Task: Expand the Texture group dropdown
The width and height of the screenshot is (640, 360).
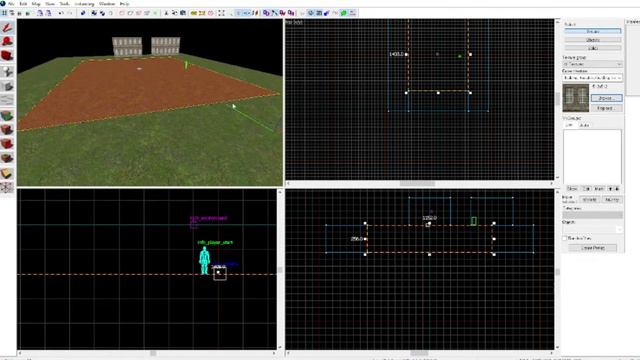Action: [x=592, y=64]
